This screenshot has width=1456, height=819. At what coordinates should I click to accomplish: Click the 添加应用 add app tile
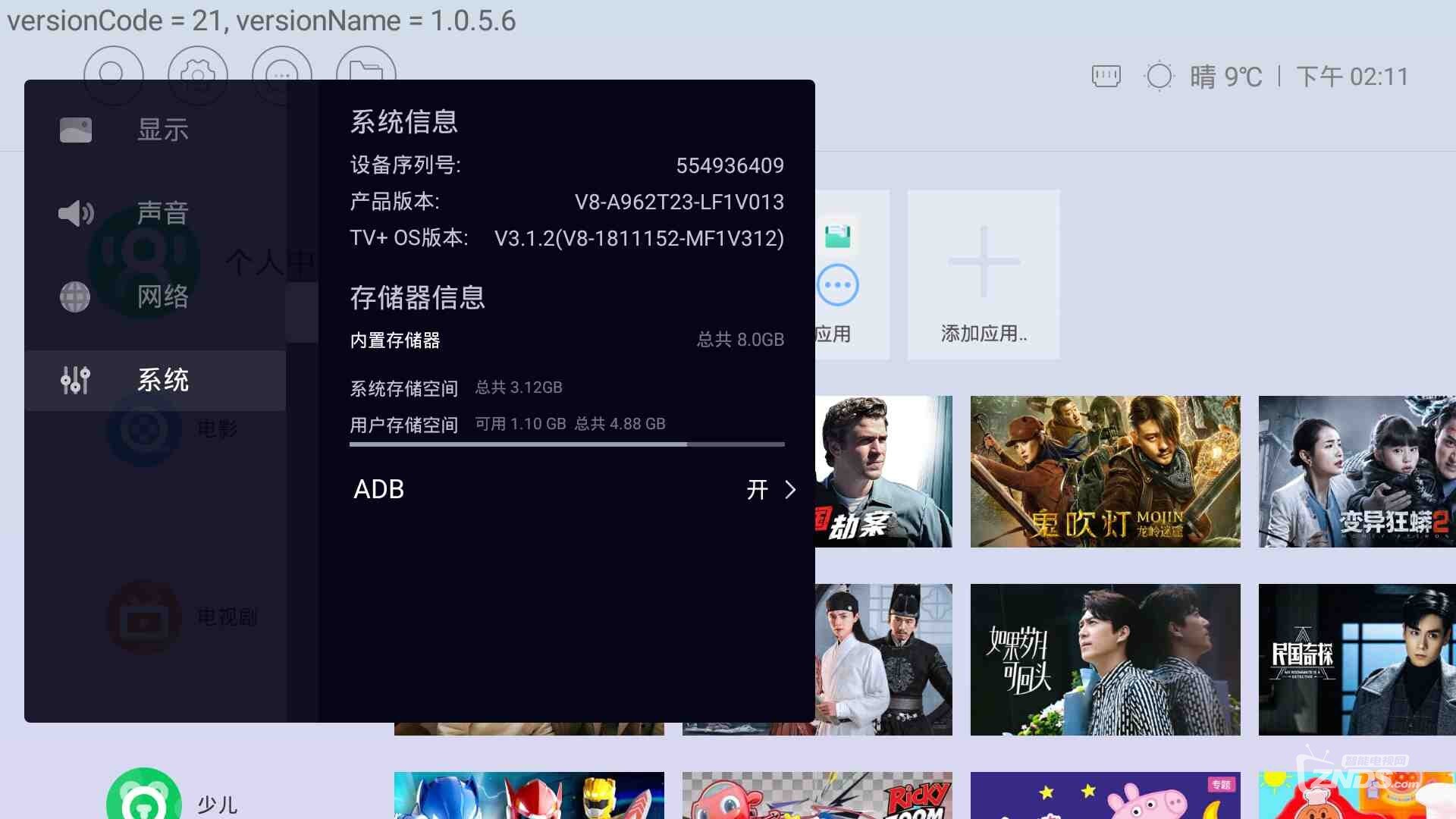click(984, 275)
